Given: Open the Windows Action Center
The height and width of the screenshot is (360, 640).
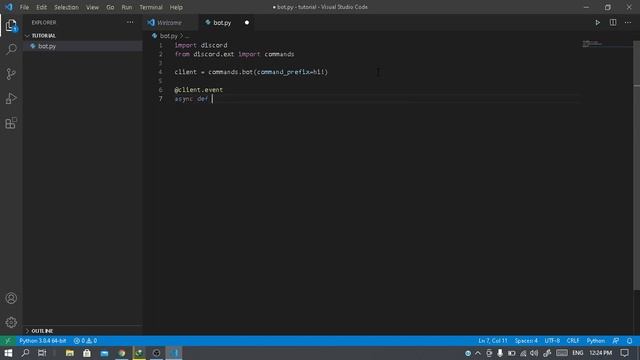Looking at the screenshot, I should click(624, 353).
